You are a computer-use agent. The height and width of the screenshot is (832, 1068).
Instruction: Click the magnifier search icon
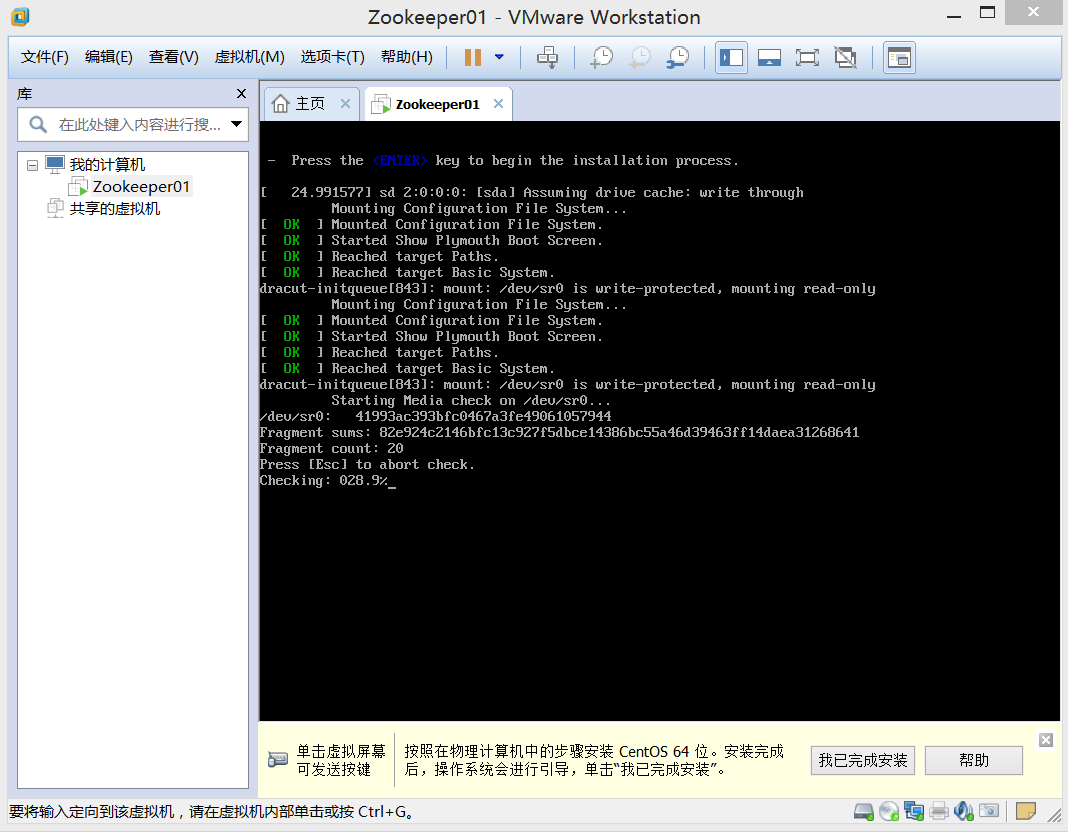(38, 125)
